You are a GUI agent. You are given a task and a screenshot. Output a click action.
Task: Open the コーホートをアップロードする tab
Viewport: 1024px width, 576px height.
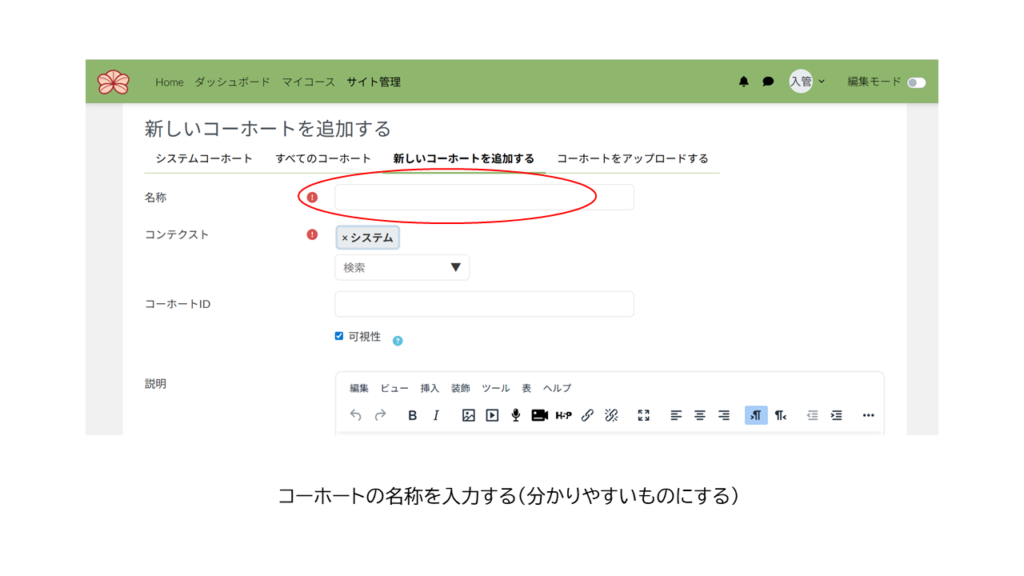pos(632,158)
